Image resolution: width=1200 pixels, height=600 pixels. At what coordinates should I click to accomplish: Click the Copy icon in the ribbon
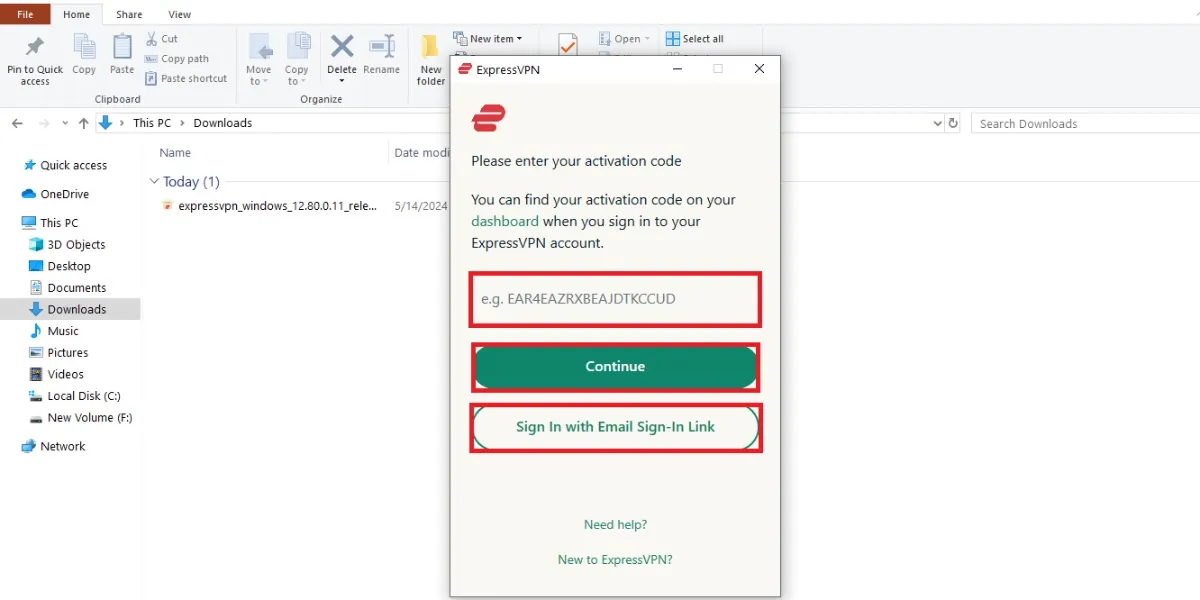pos(84,55)
